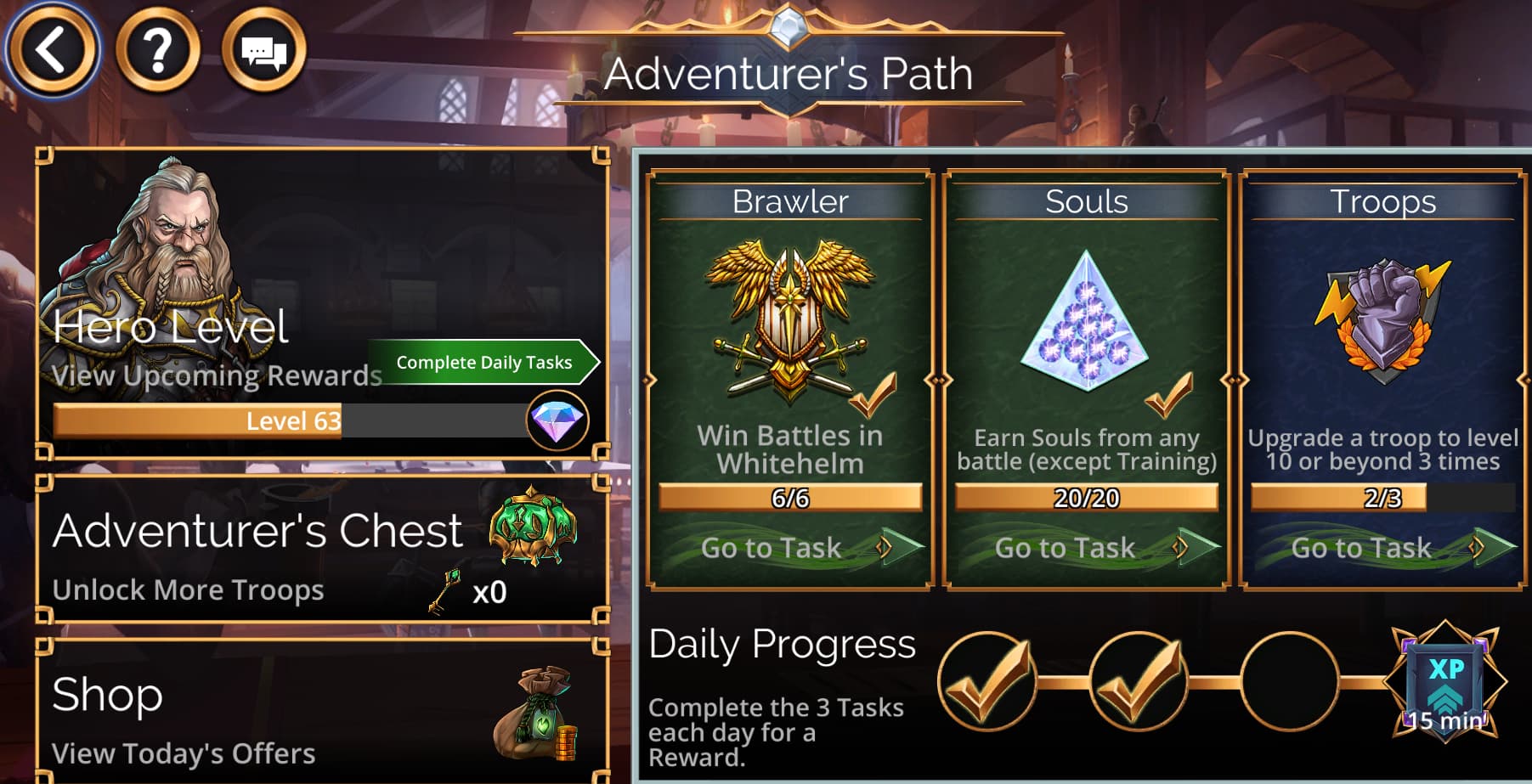Tap the back arrow button
The image size is (1532, 784).
[x=53, y=50]
